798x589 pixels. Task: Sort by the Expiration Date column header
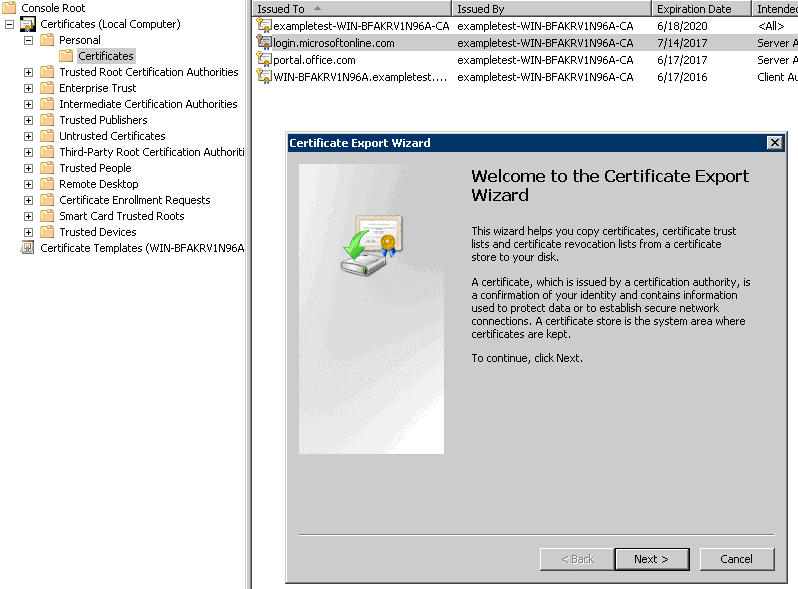coord(701,9)
